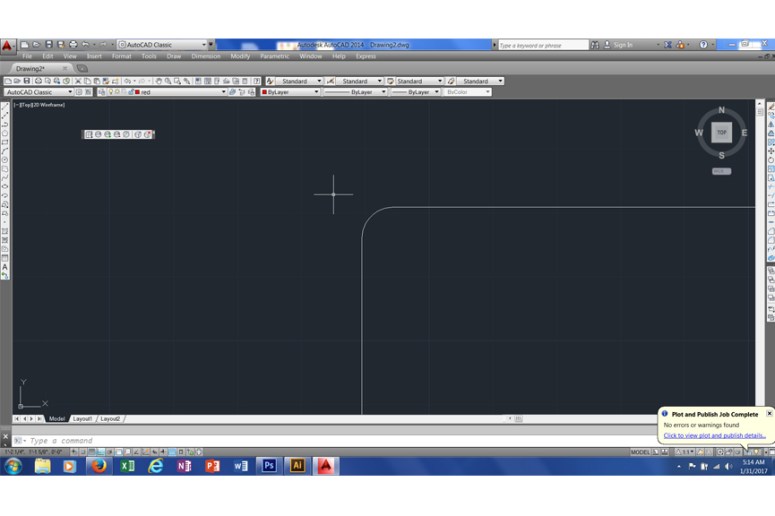Image resolution: width=775 pixels, height=516 pixels.
Task: Click Undo arrow in the Quick Access toolbar
Action: (85, 44)
